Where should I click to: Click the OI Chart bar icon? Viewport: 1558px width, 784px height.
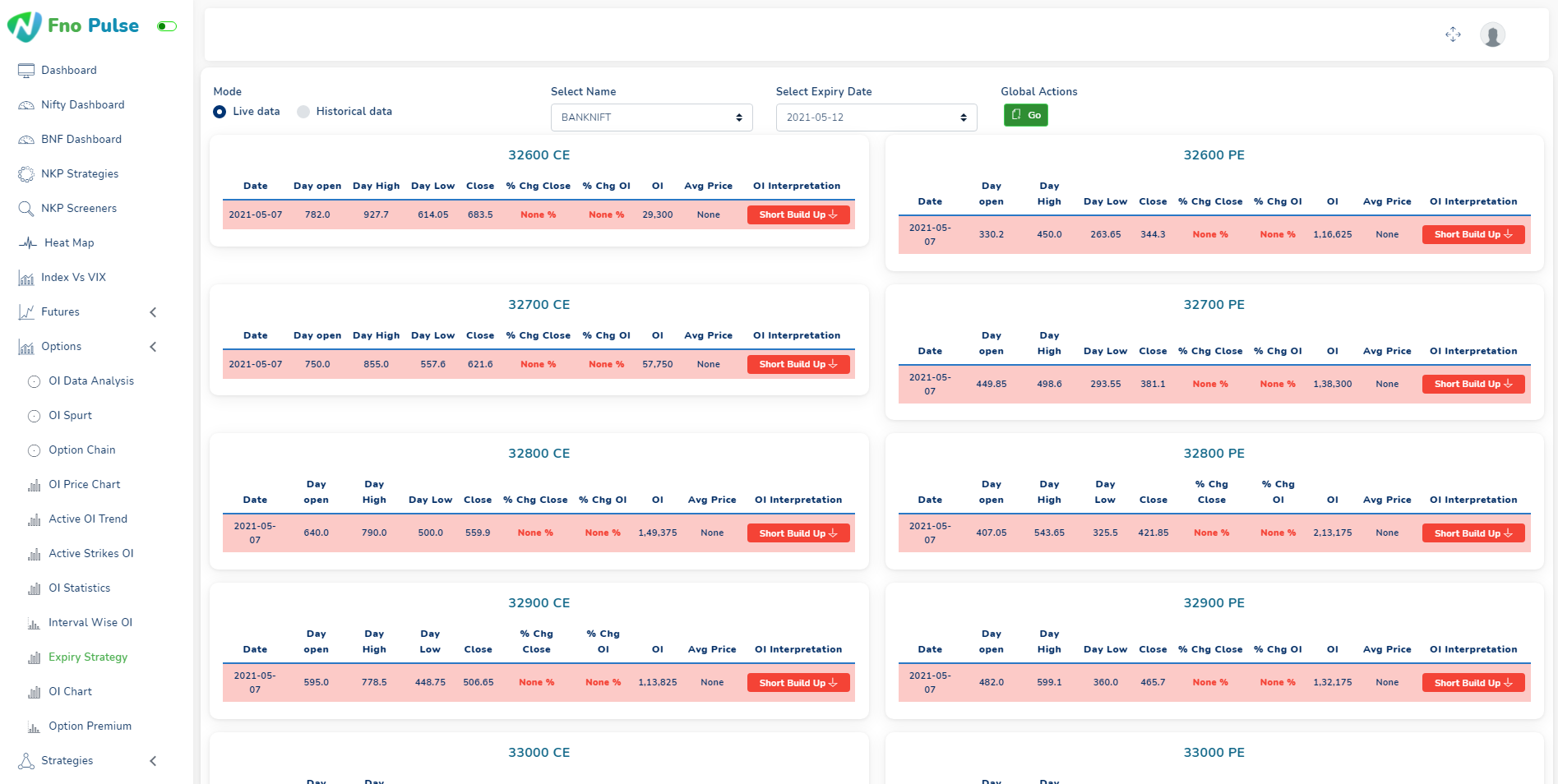pyautogui.click(x=34, y=692)
